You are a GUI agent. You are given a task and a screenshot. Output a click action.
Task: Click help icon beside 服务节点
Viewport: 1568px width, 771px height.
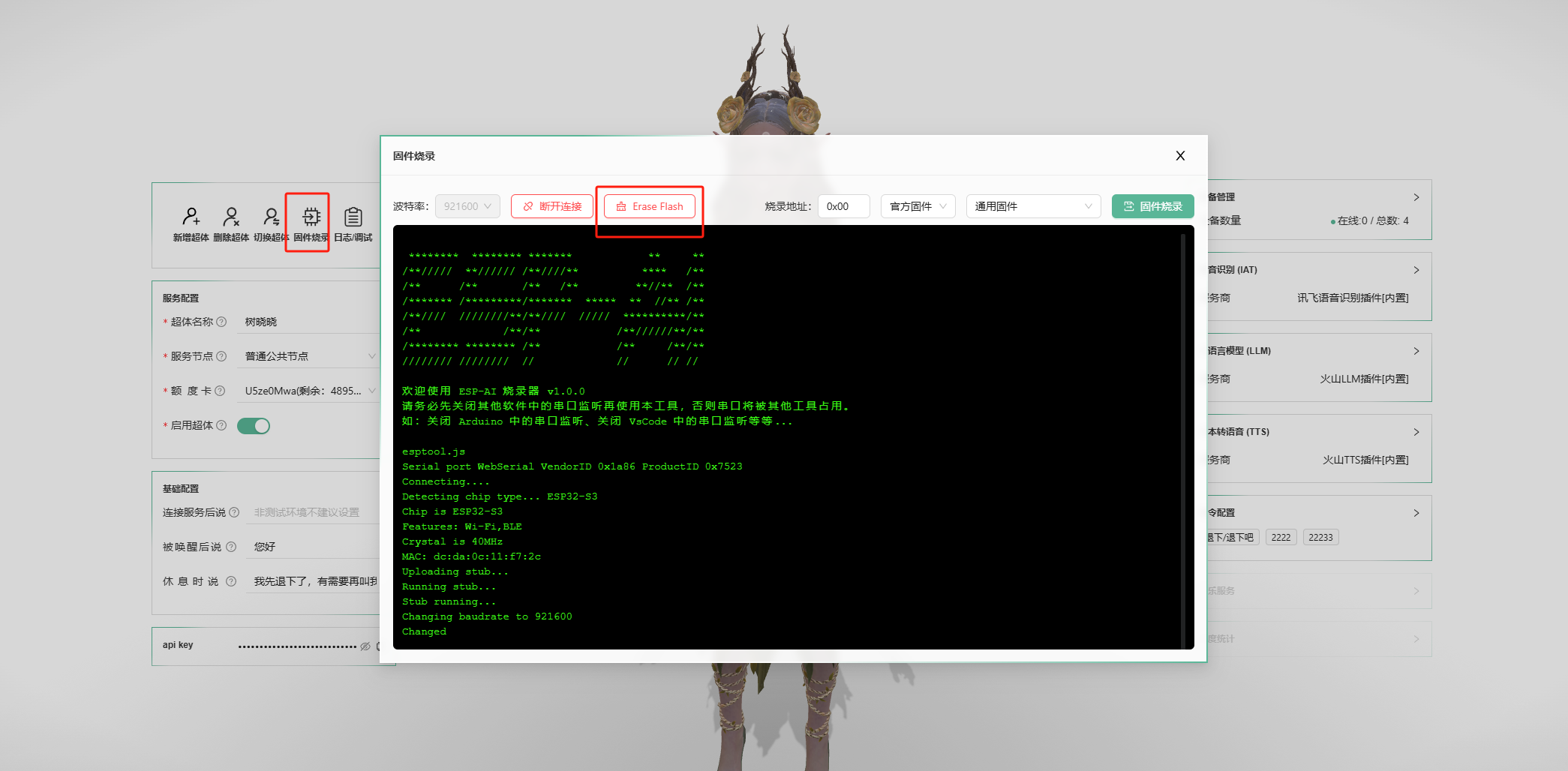(x=221, y=356)
